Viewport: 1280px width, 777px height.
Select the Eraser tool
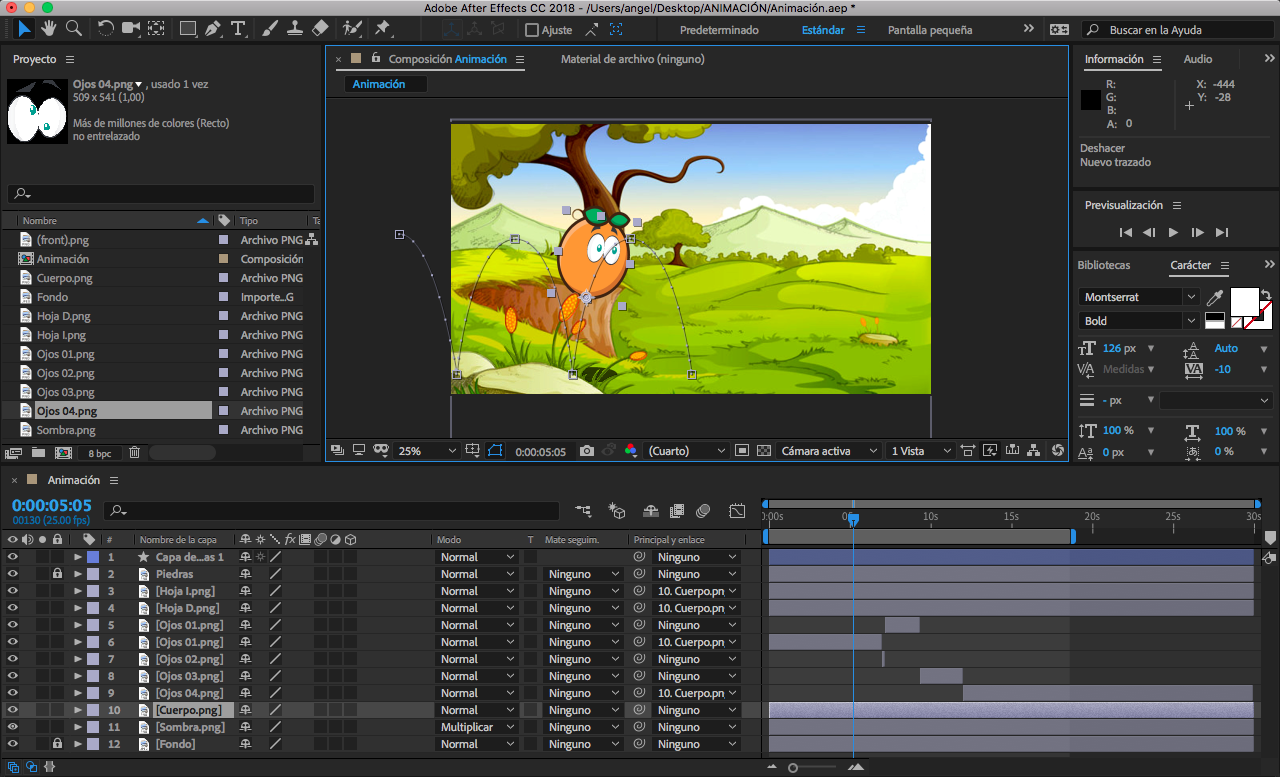320,29
